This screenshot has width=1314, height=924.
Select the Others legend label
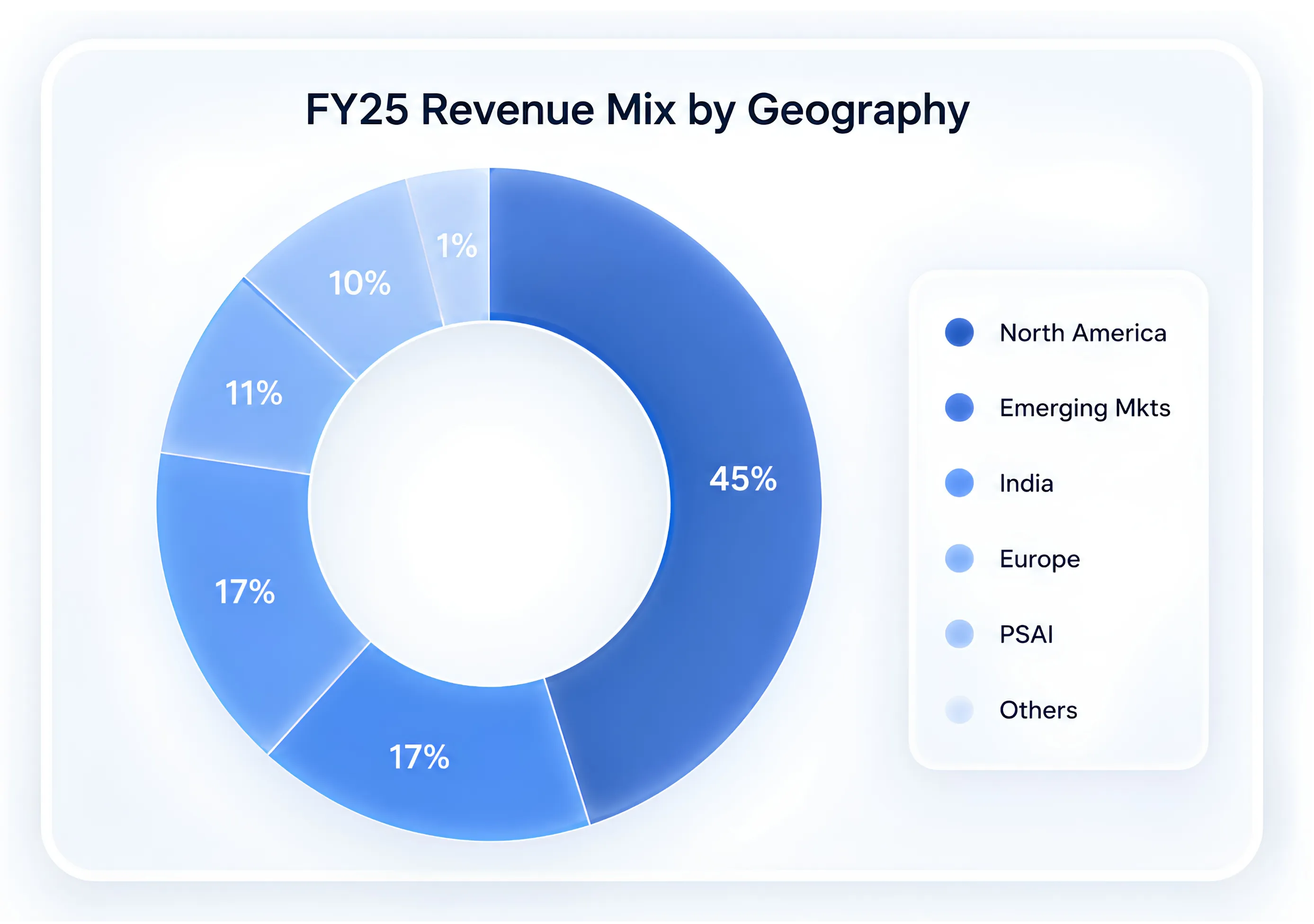pos(1038,711)
